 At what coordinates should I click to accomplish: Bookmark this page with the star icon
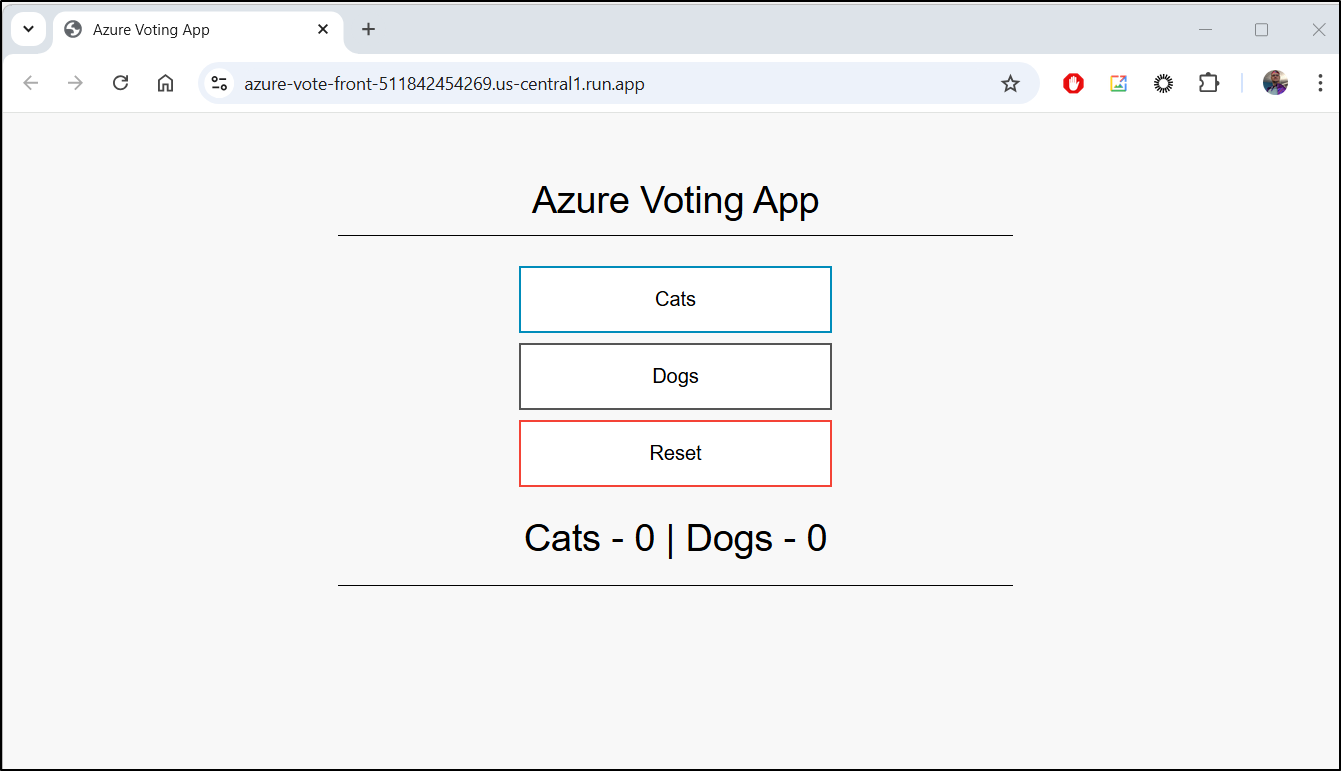coord(1010,84)
